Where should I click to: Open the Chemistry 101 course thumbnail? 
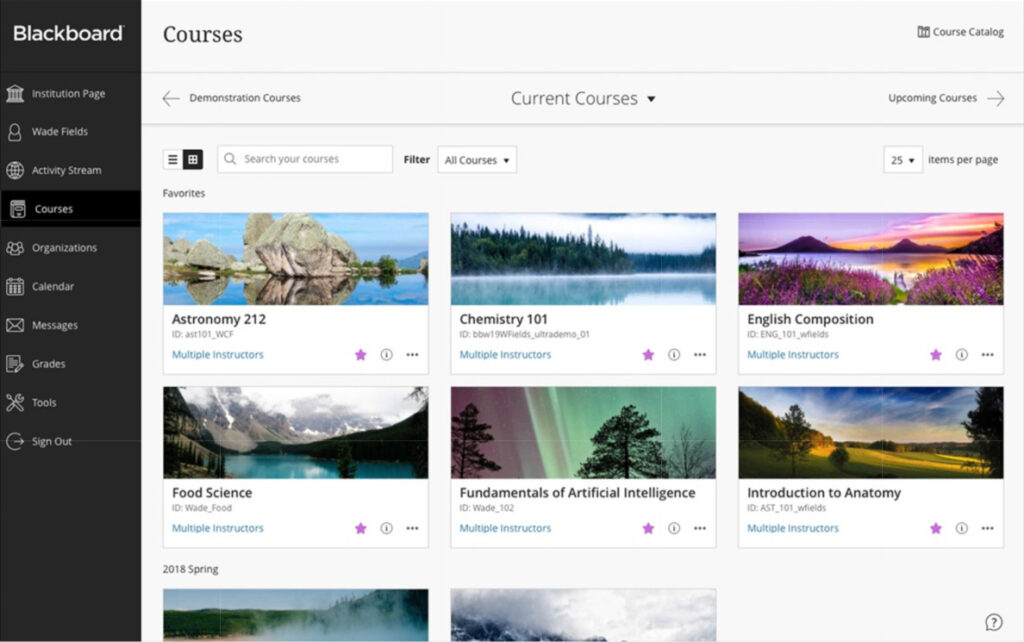point(583,259)
